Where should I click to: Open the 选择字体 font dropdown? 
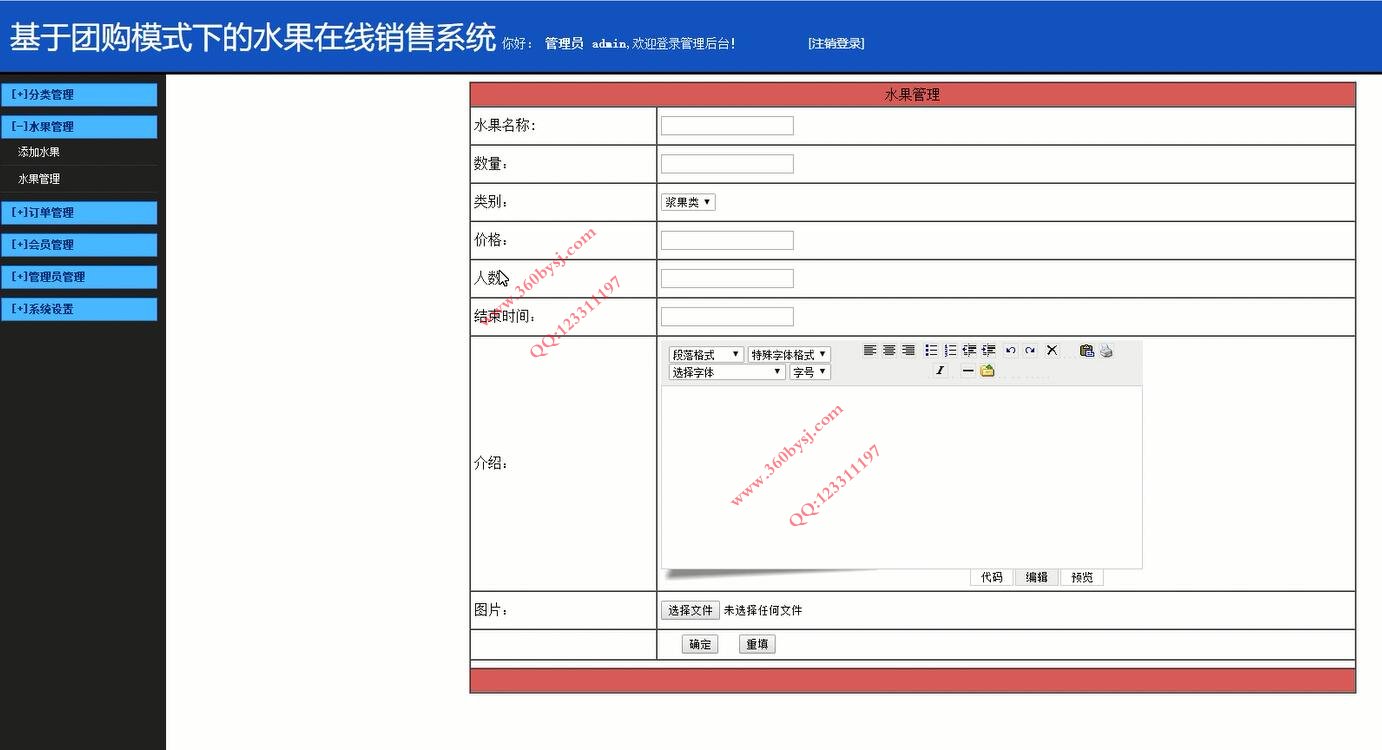pos(727,372)
